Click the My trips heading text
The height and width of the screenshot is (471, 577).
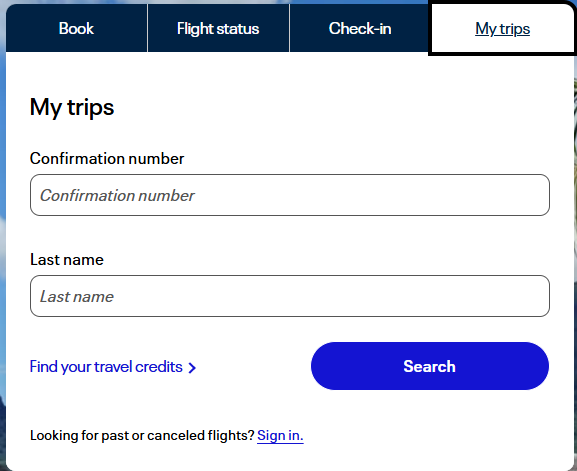pyautogui.click(x=72, y=107)
